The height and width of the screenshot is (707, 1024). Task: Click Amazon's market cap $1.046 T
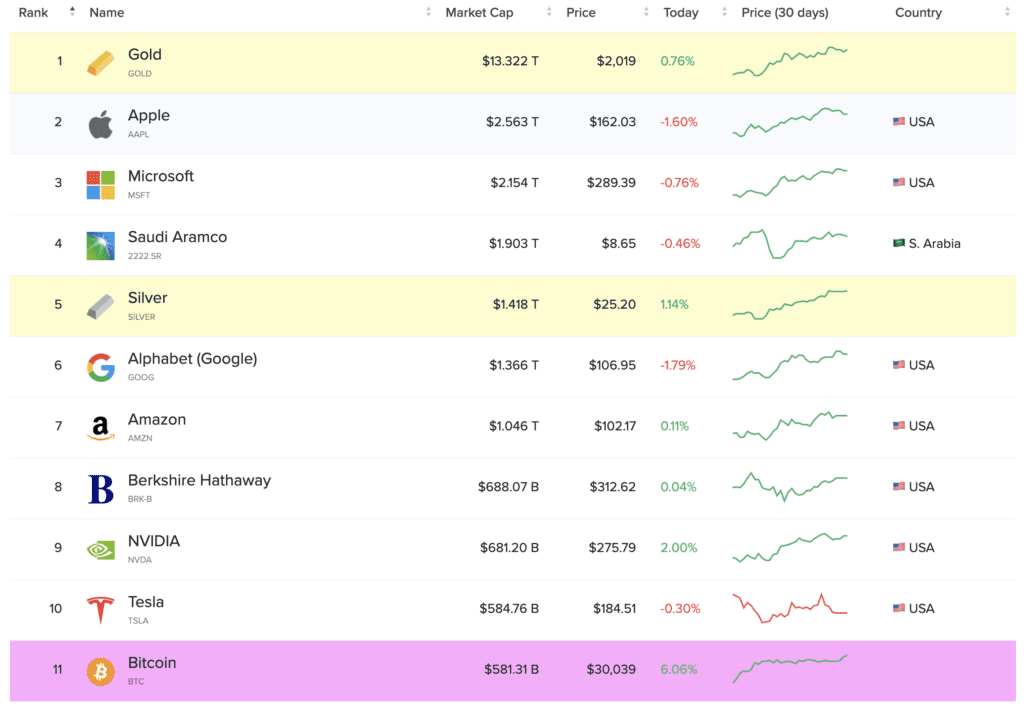click(x=514, y=426)
